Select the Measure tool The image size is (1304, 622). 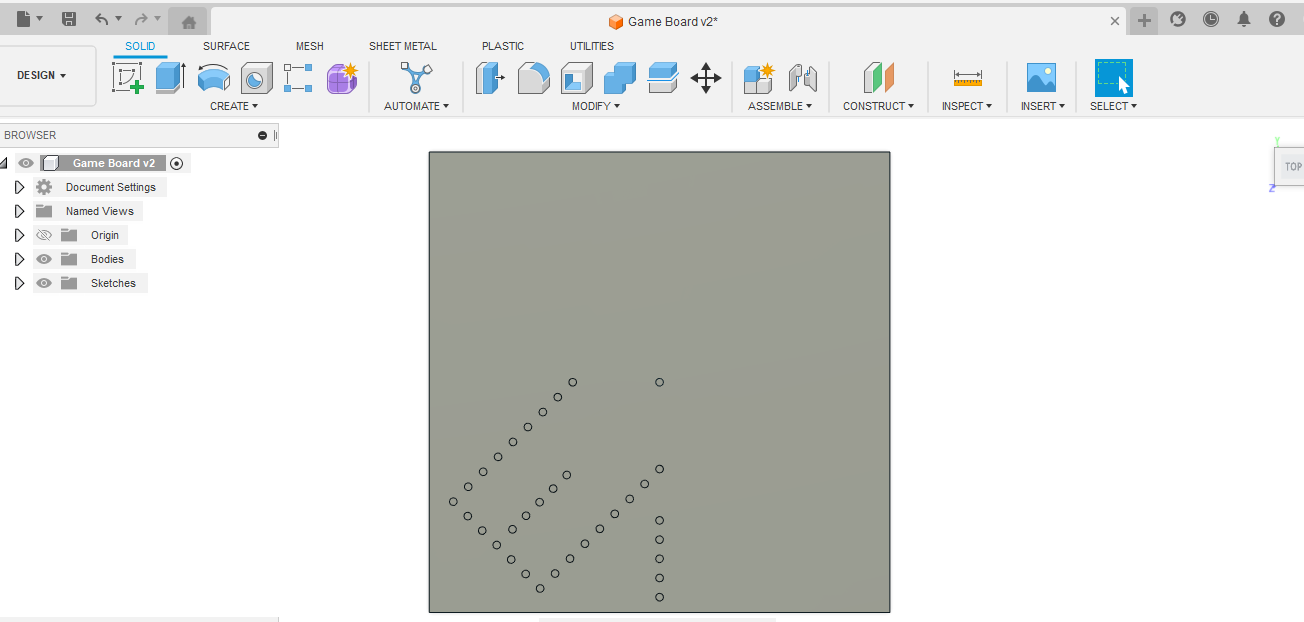967,78
